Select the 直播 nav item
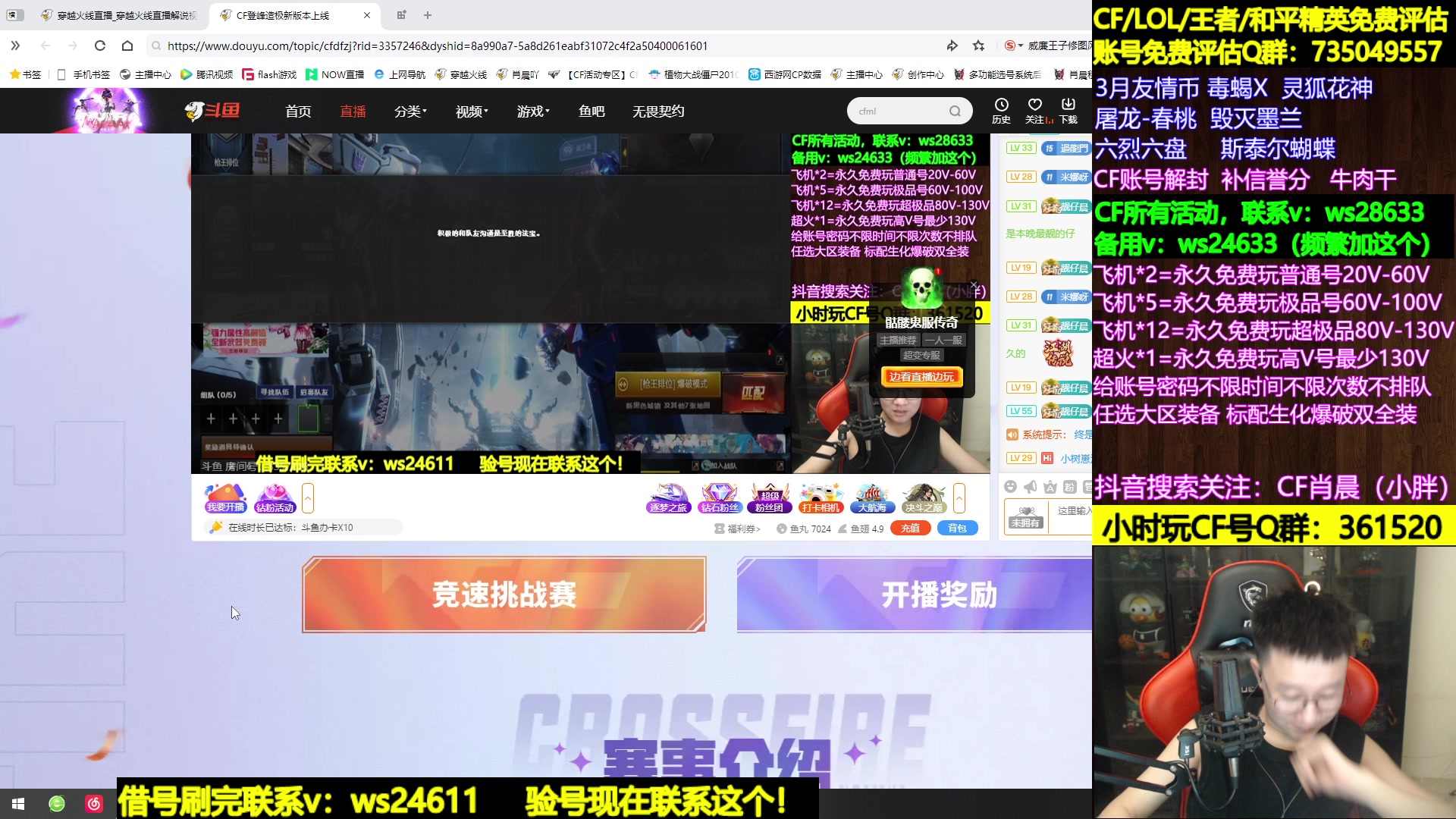 pos(353,111)
